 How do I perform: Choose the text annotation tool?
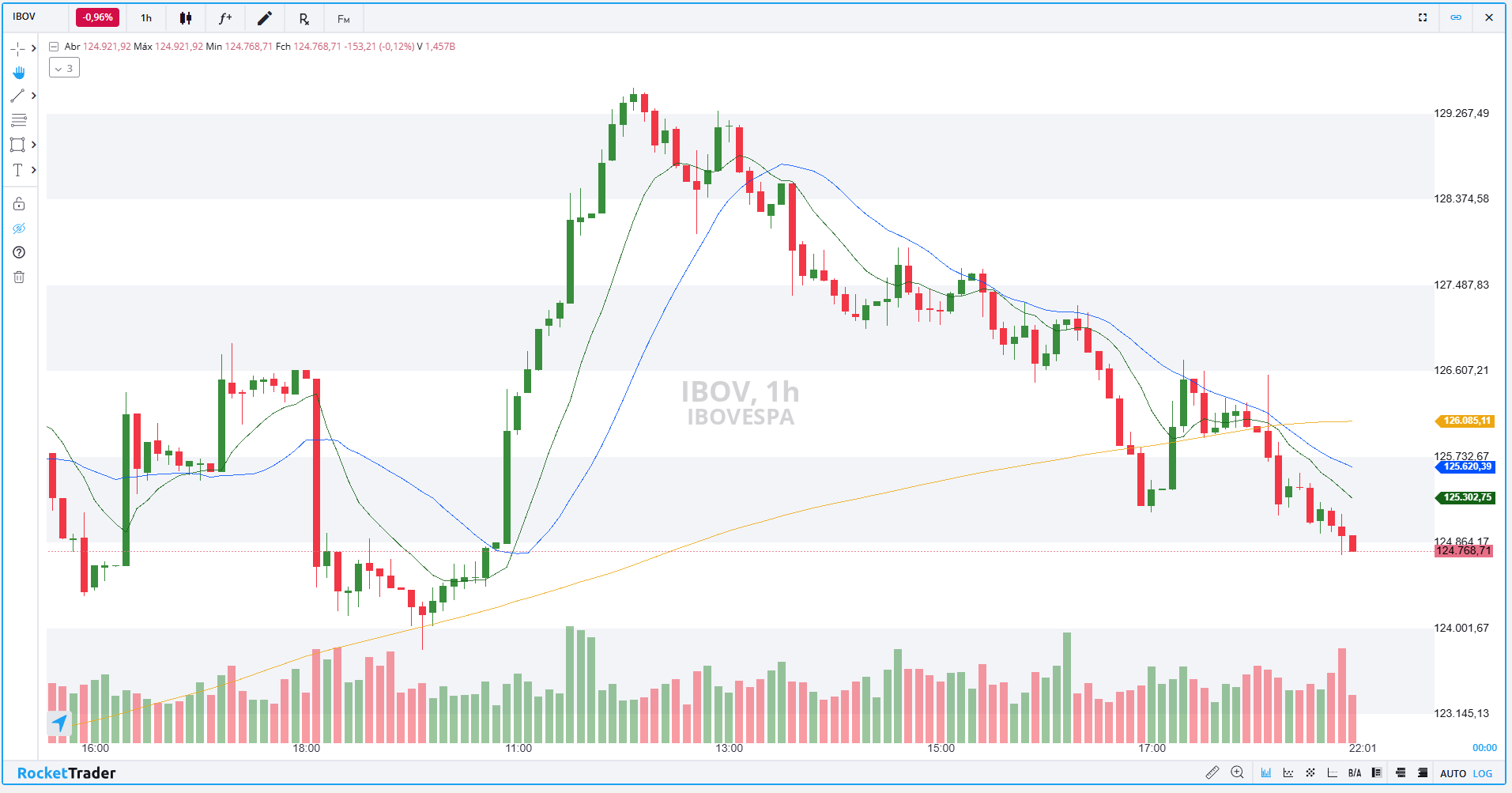[17, 170]
